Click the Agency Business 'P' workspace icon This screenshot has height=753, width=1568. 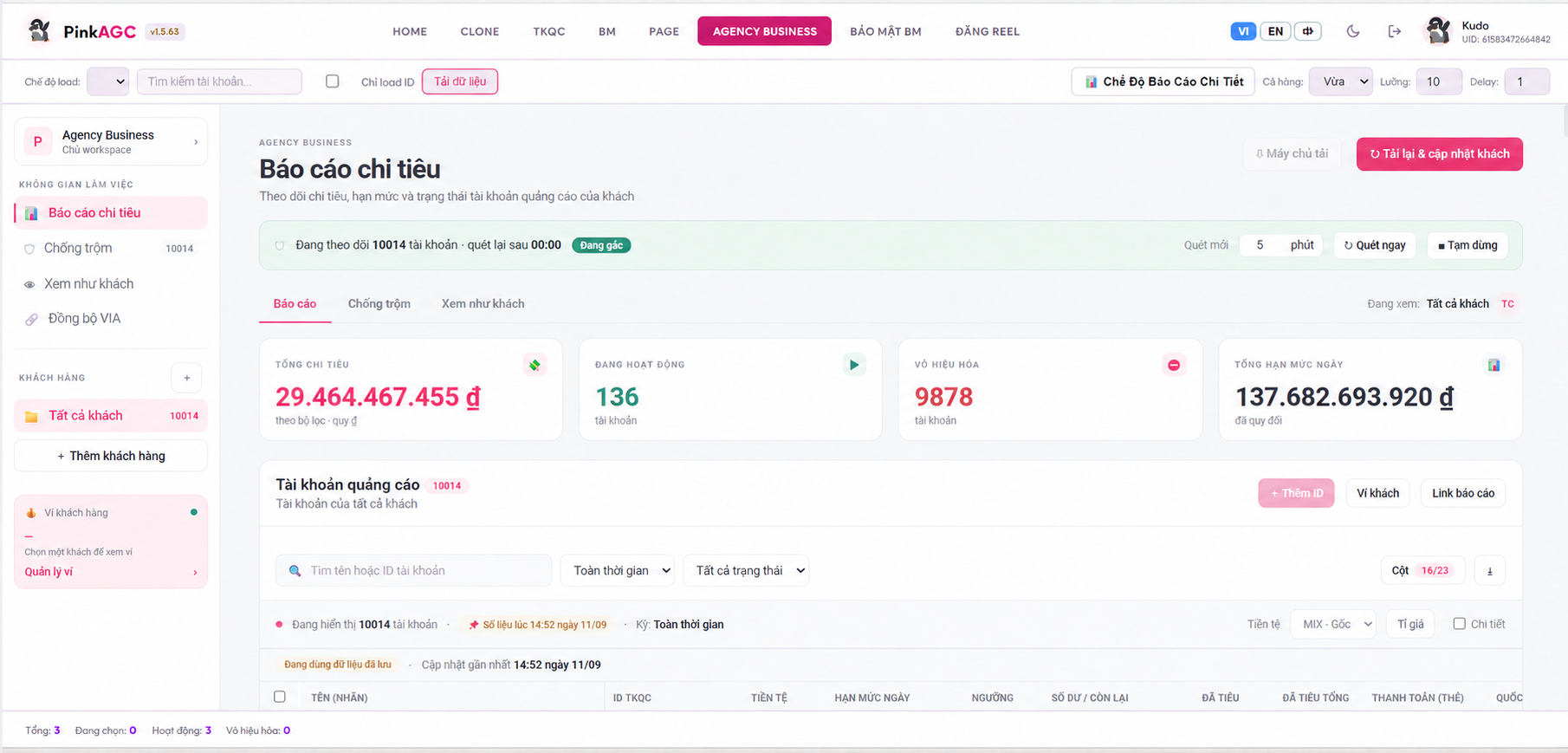37,141
